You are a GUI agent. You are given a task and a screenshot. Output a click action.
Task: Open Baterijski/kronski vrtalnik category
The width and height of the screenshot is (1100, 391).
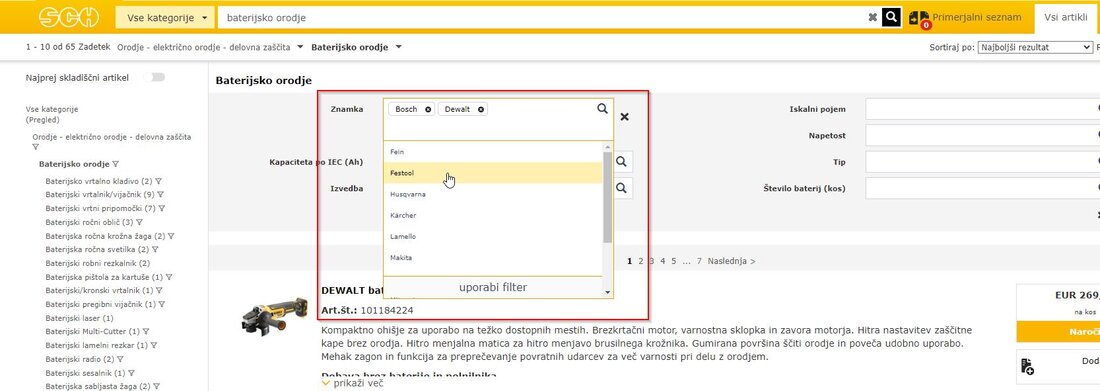click(99, 291)
